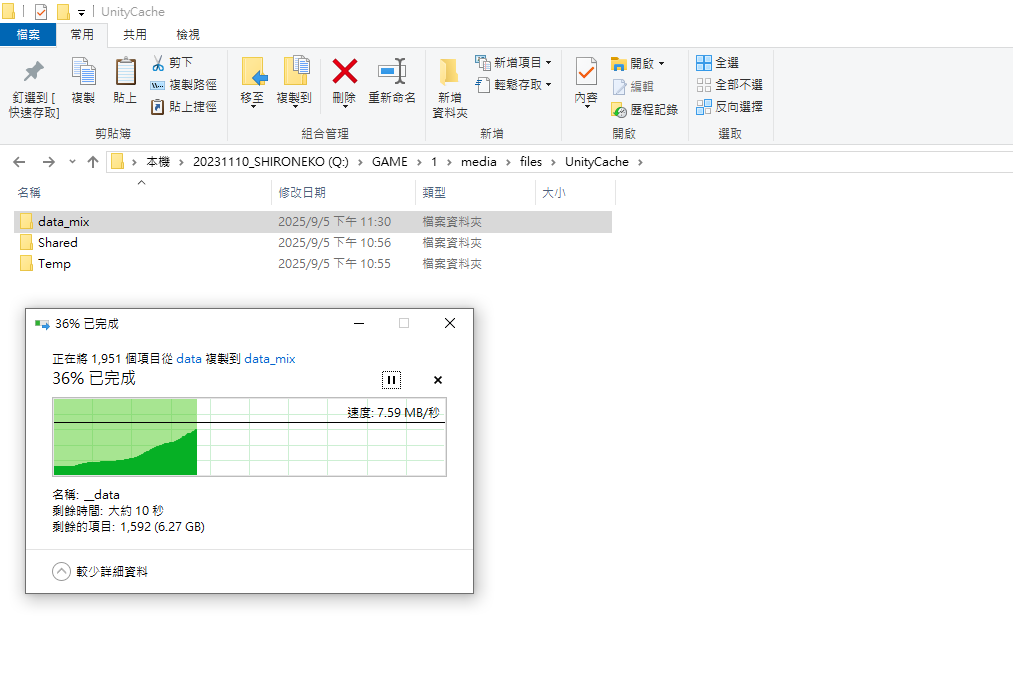Image resolution: width=1013 pixels, height=693 pixels.
Task: Switch to the 常用 ribbon tab
Action: click(x=82, y=34)
